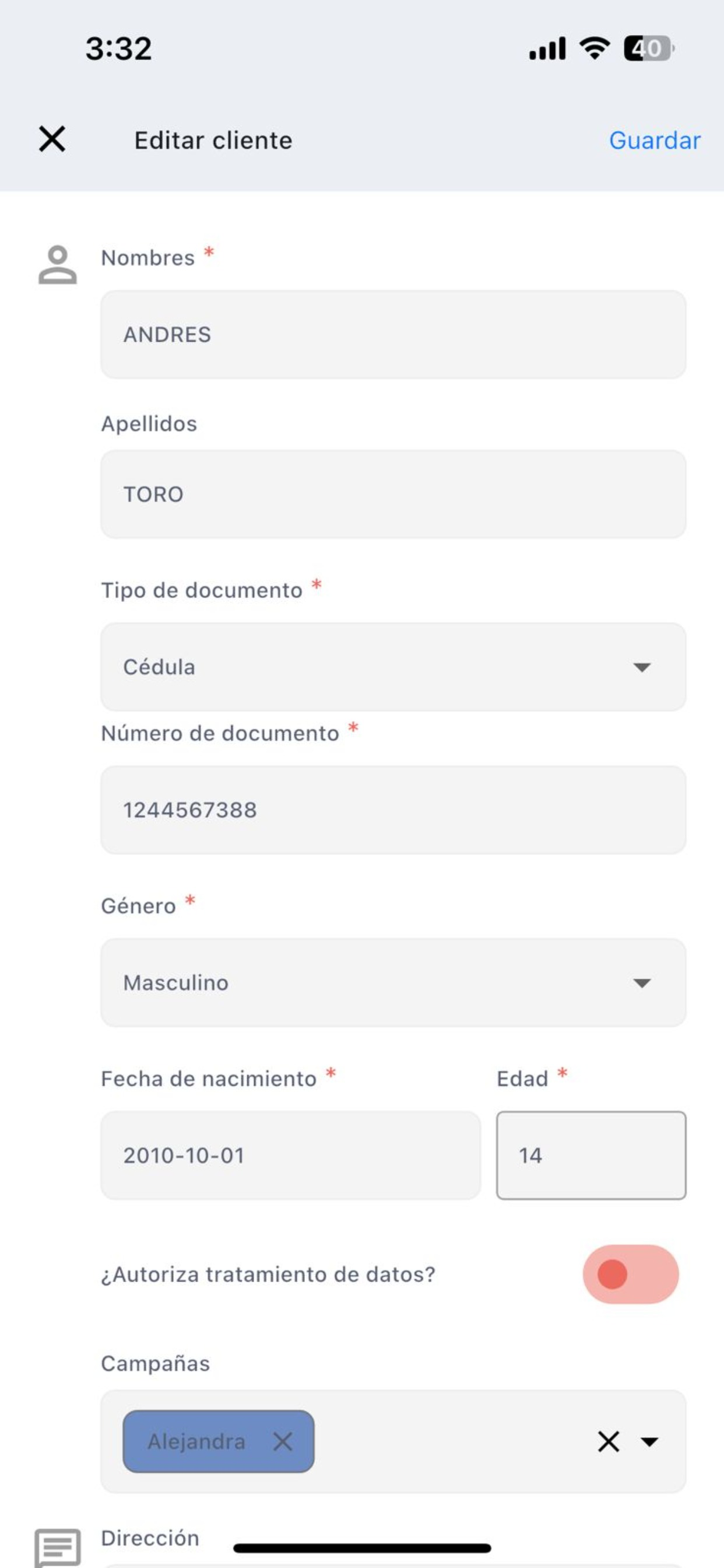Edit the Apellidos field TORO

tap(393, 494)
